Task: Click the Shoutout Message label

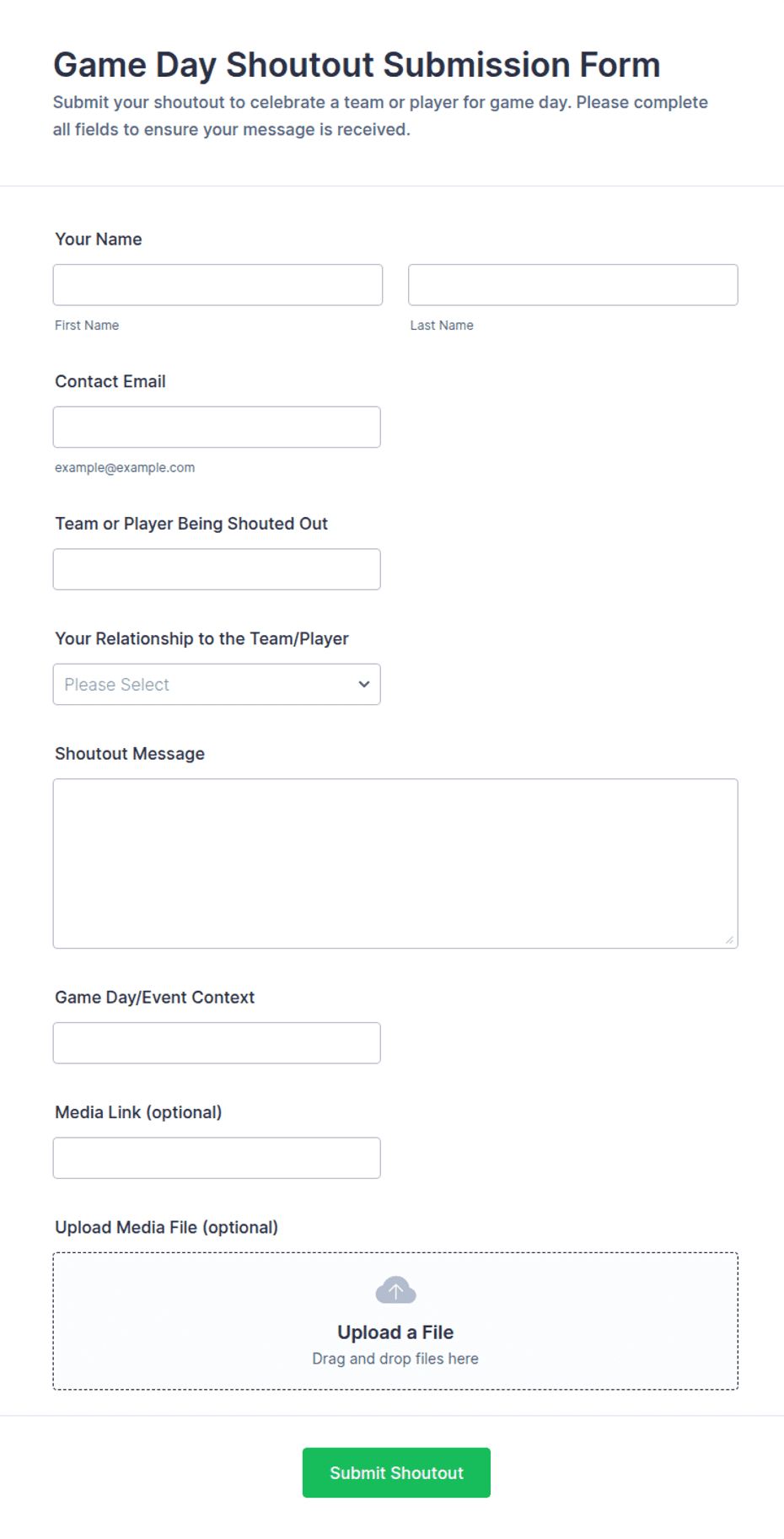Action: pos(130,754)
